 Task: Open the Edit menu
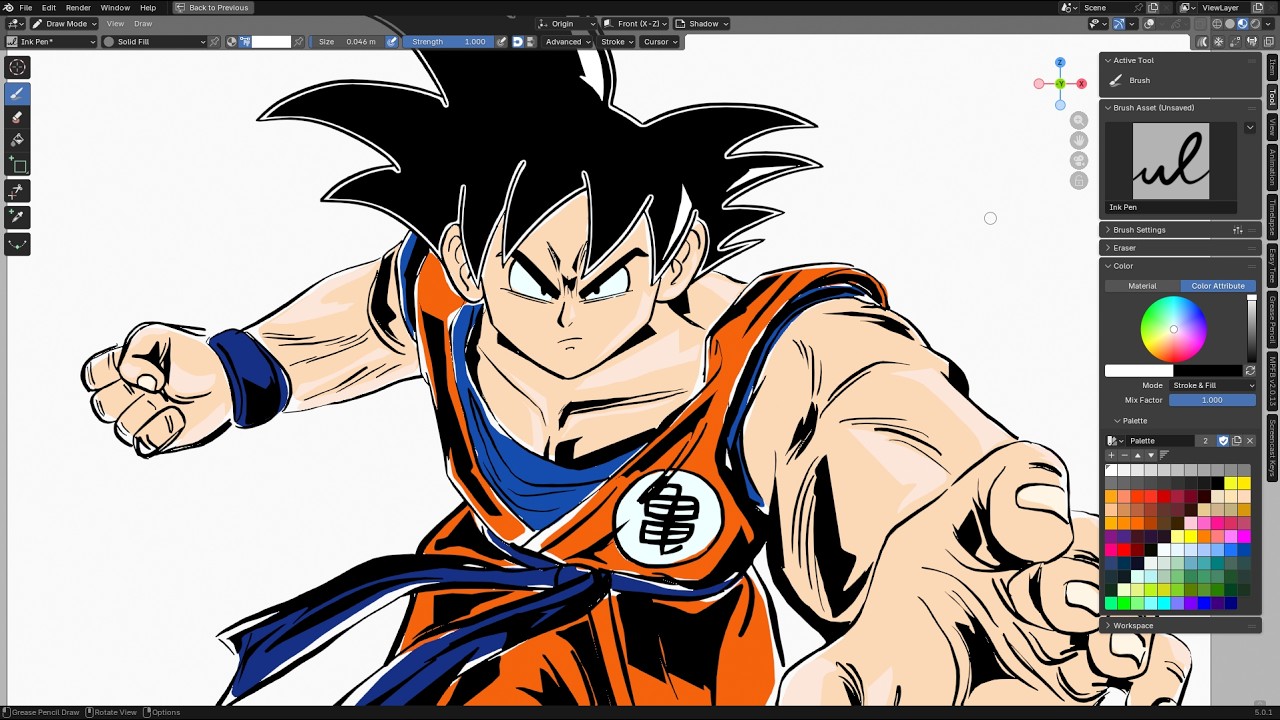pyautogui.click(x=48, y=7)
